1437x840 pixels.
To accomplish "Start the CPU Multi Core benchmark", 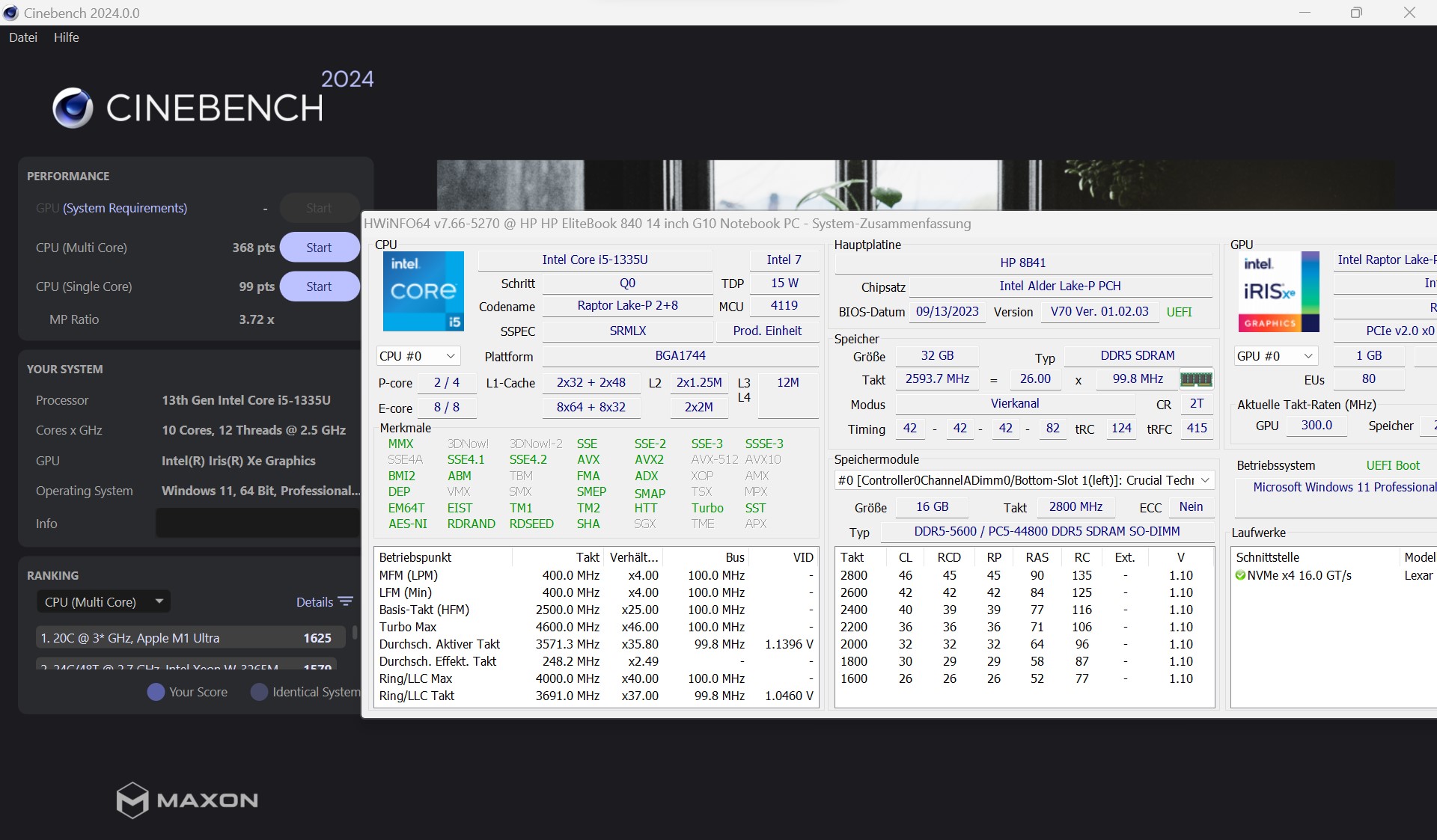I will click(319, 247).
